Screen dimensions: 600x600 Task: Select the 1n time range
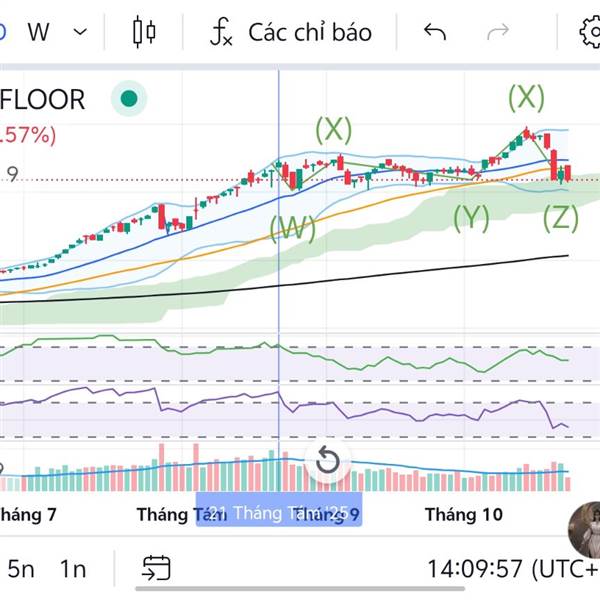pos(73,569)
